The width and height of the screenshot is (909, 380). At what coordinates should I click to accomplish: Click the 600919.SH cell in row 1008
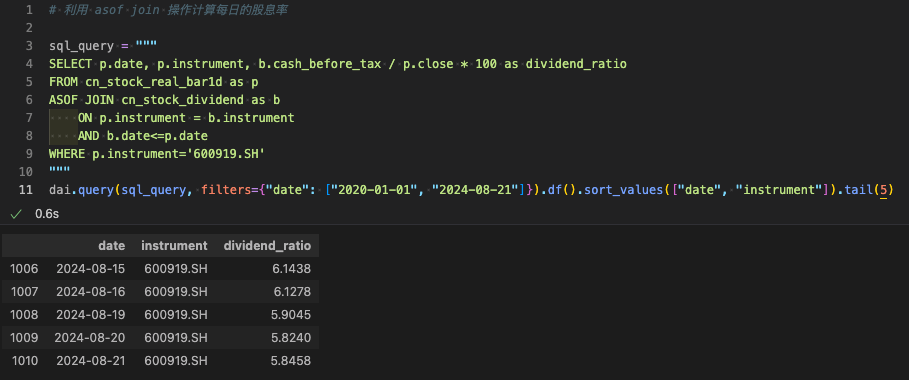tap(176, 314)
